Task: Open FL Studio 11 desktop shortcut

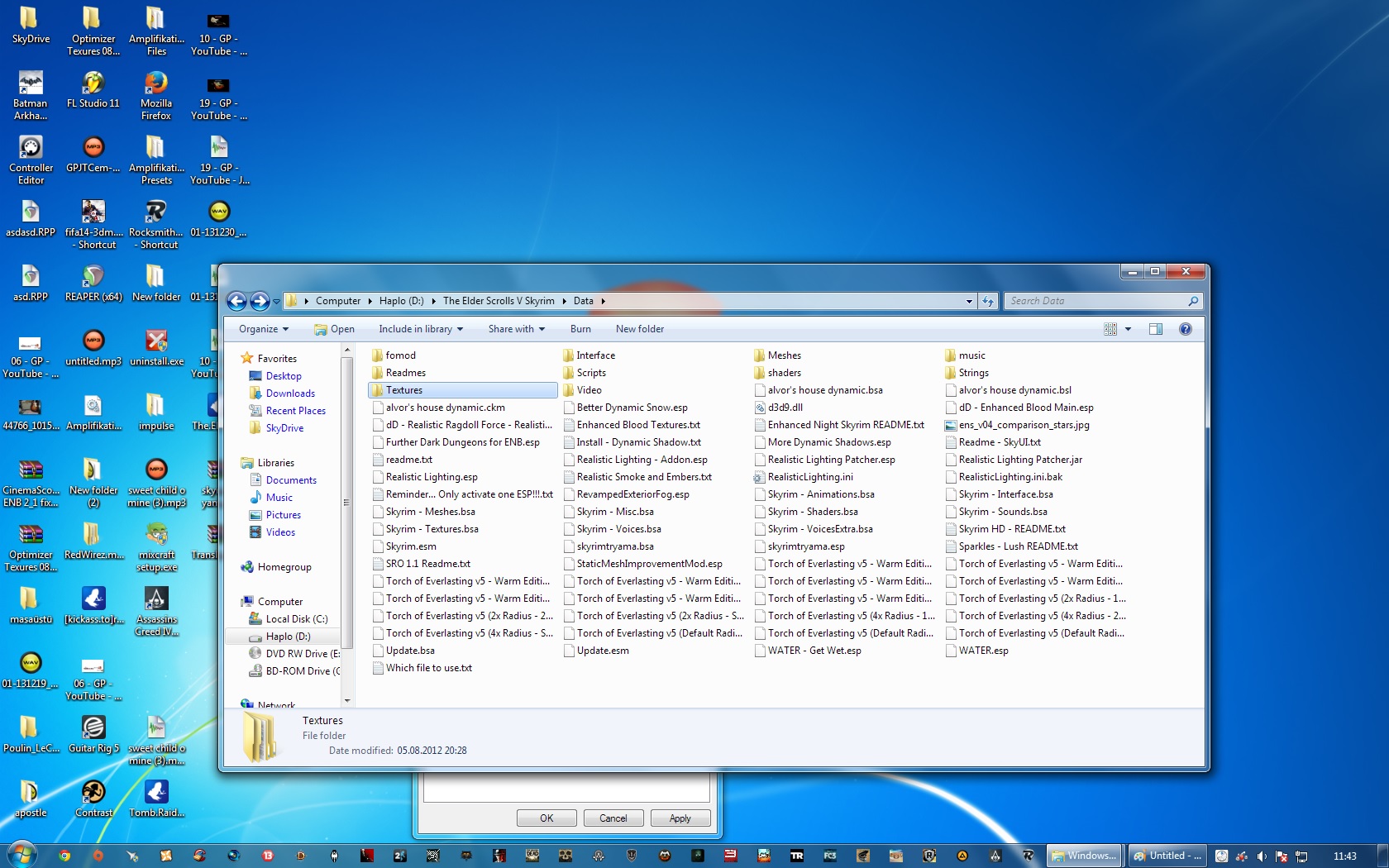Action: (x=93, y=89)
